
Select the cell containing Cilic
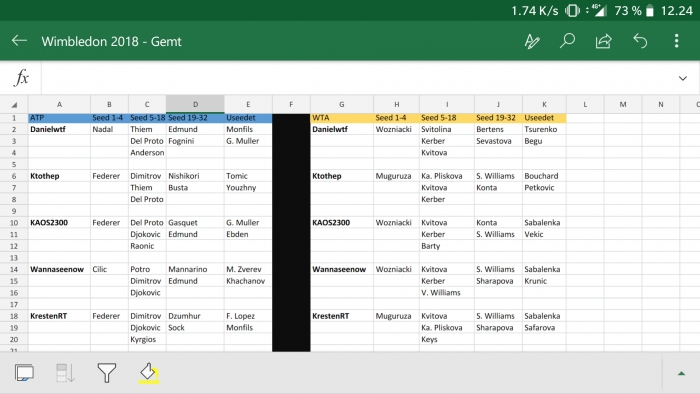(109, 269)
